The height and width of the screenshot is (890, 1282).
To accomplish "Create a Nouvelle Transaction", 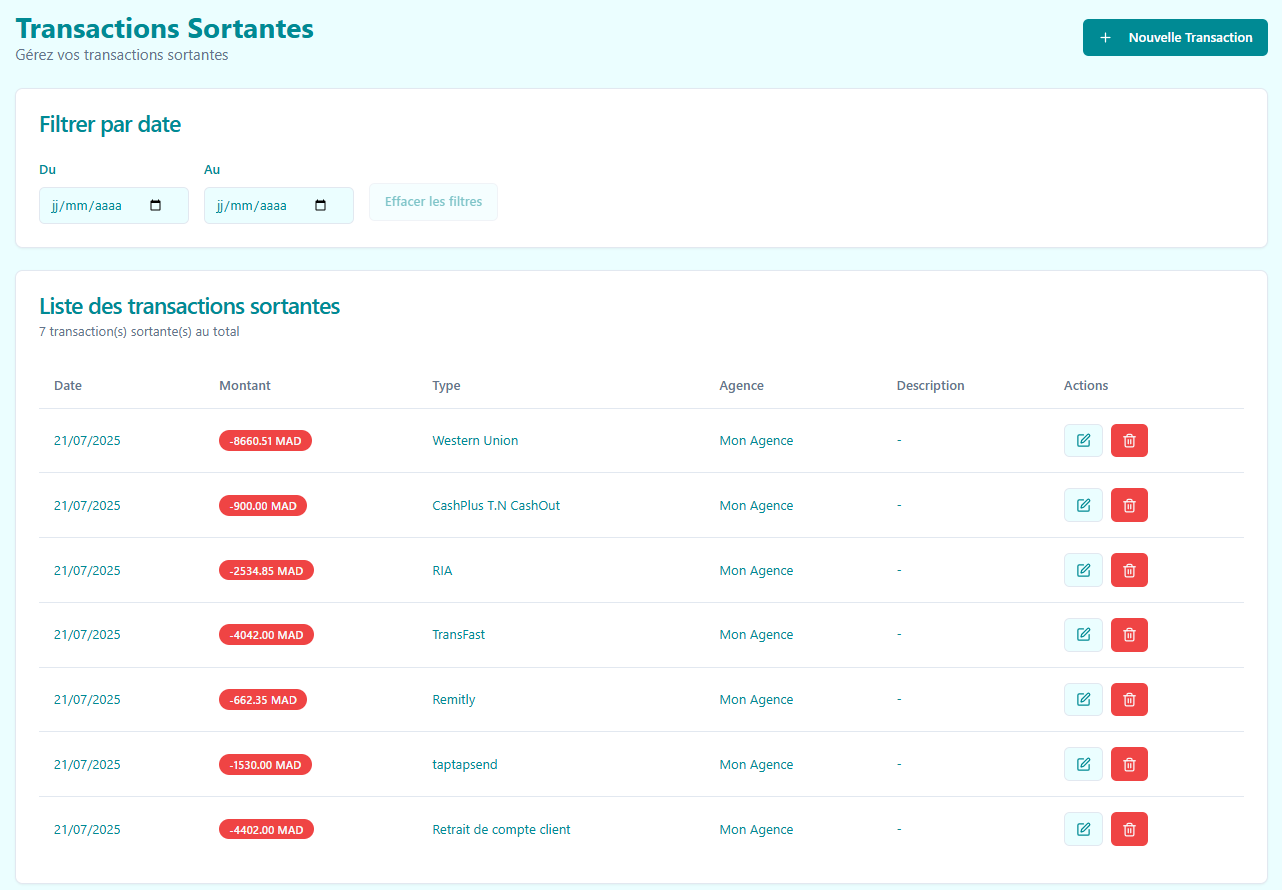I will point(1175,38).
